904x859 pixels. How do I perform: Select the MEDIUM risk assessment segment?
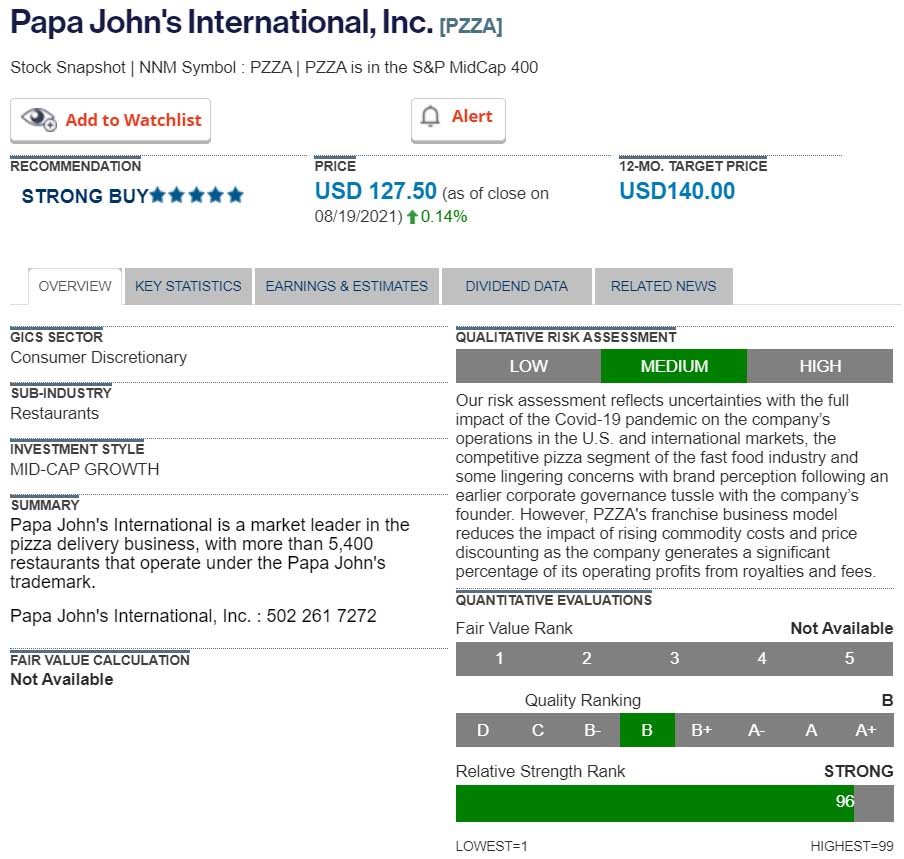pos(674,366)
